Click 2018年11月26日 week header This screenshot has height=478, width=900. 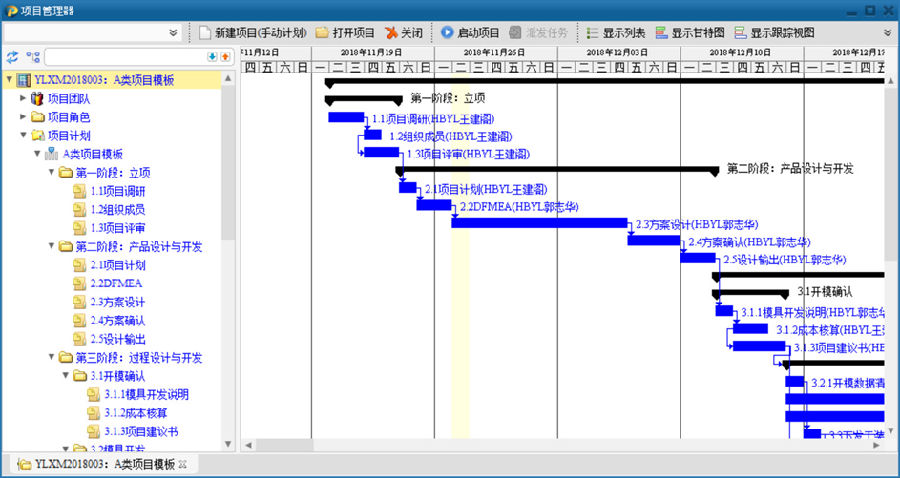[x=496, y=52]
